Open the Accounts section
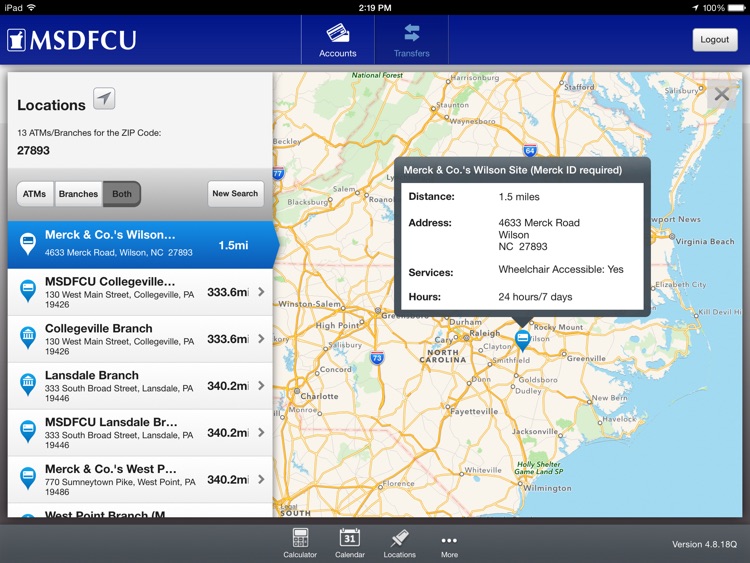The width and height of the screenshot is (750, 563). point(338,40)
